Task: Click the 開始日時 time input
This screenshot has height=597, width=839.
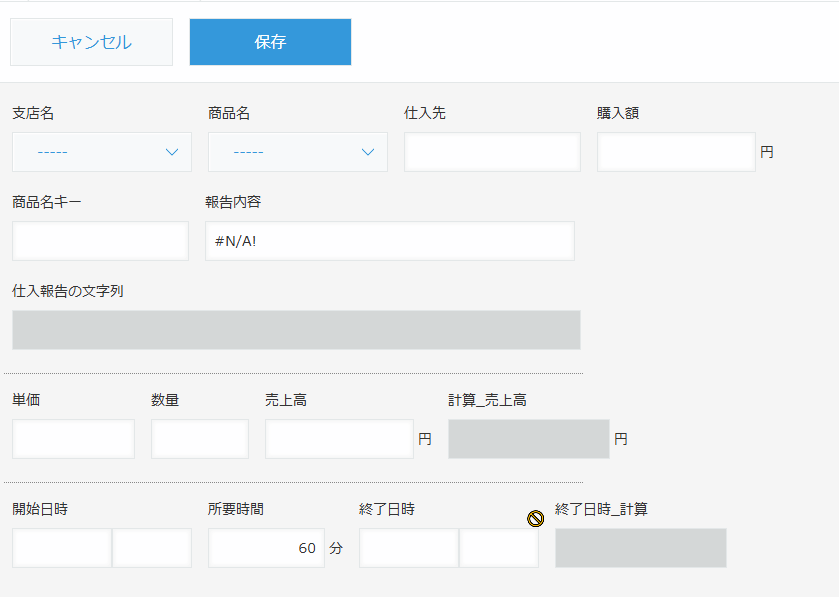Action: pos(152,548)
